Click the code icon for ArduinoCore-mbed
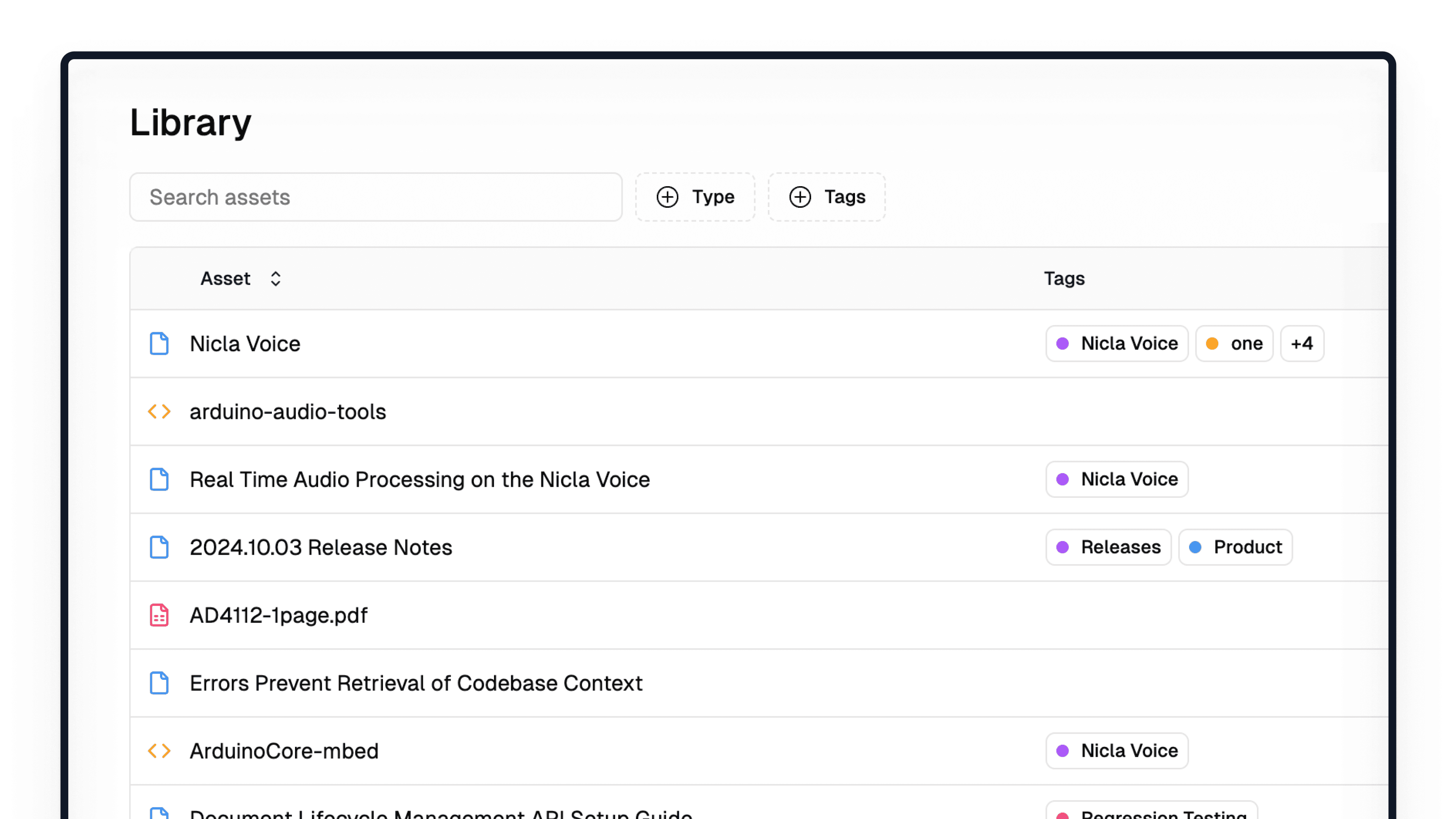Screen dimensions: 1456x819 (159, 751)
